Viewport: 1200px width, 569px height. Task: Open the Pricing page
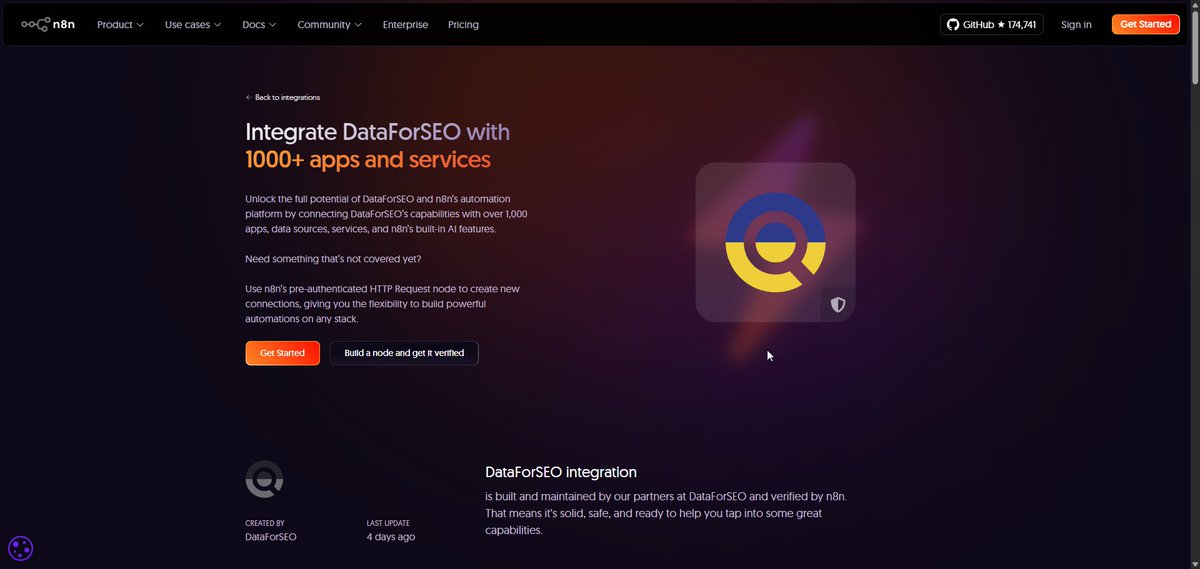(463, 24)
